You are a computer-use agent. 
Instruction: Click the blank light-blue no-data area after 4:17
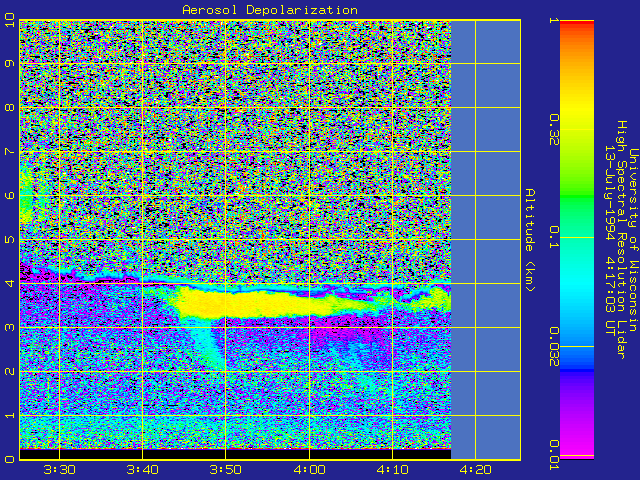click(x=486, y=240)
